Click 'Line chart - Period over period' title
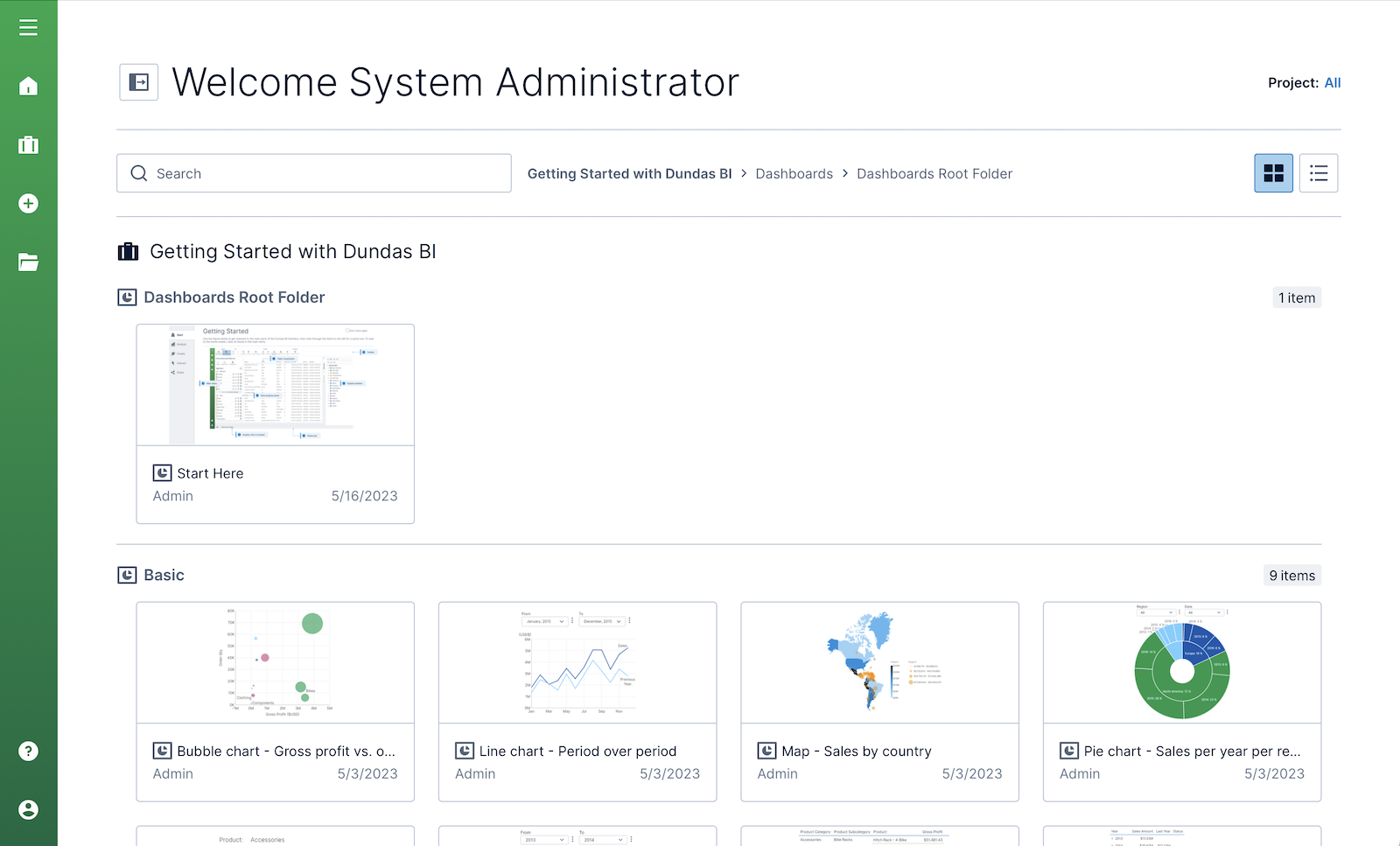The image size is (1400, 846). (x=577, y=752)
